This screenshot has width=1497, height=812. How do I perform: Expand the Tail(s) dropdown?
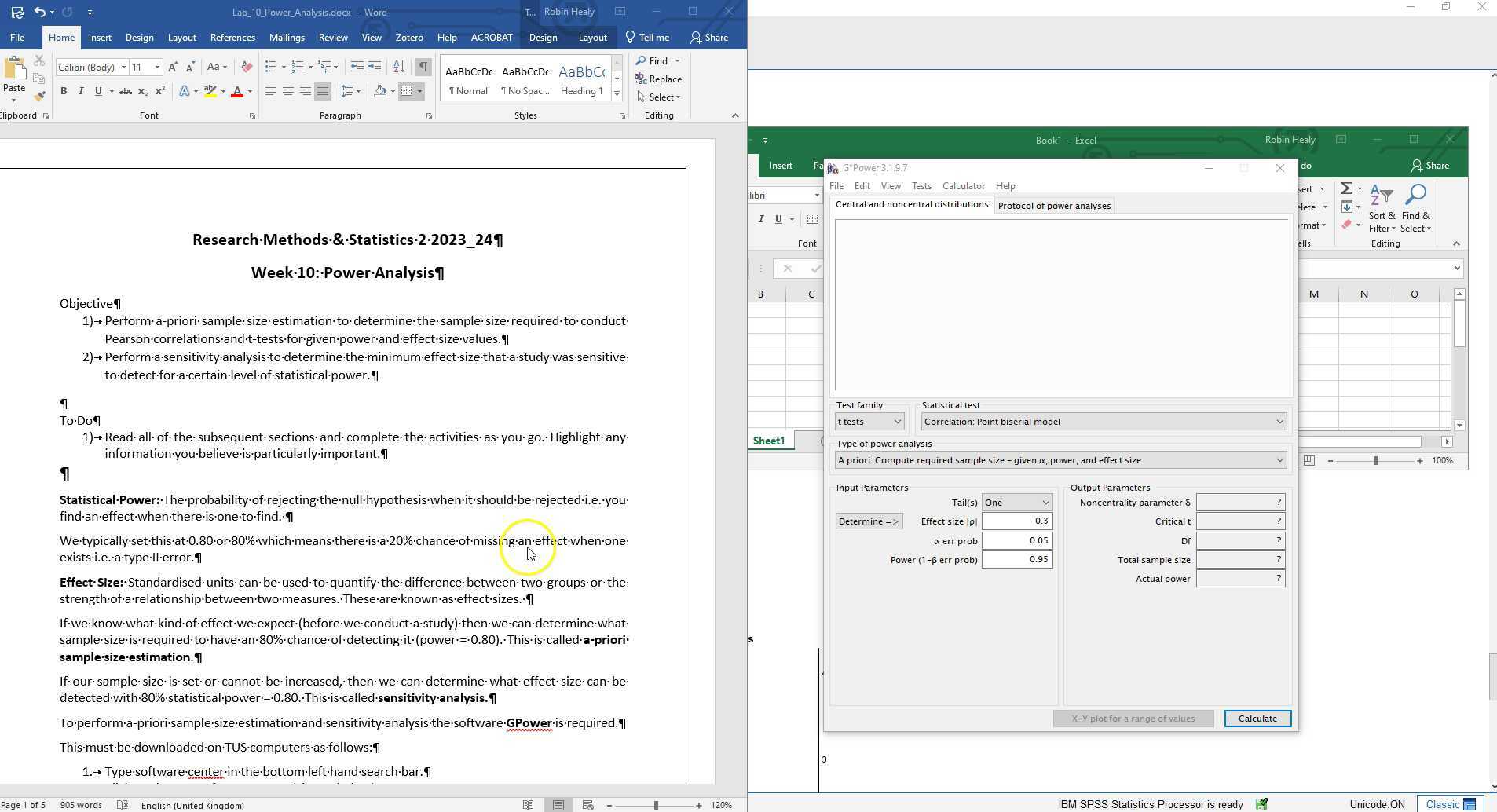pyautogui.click(x=1016, y=503)
